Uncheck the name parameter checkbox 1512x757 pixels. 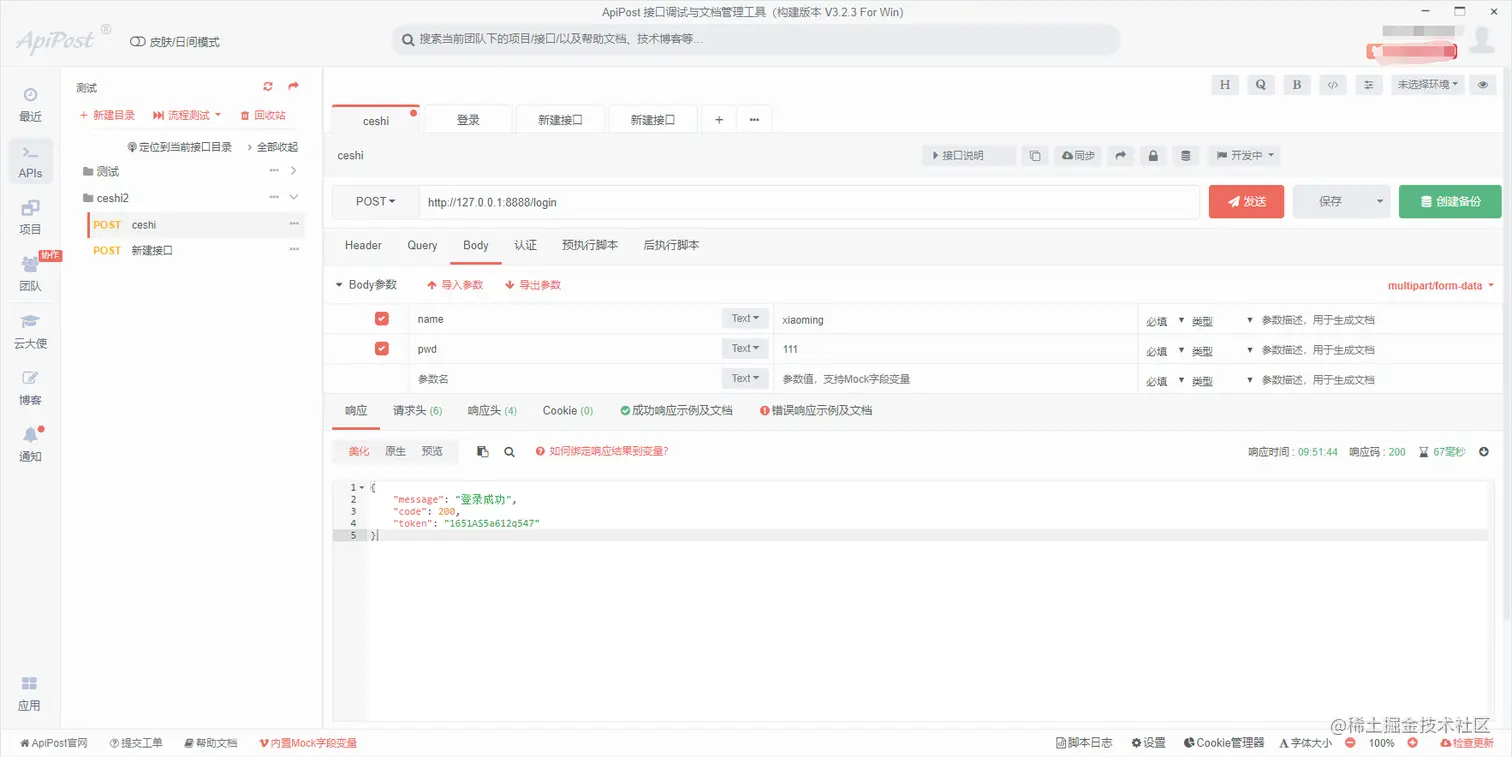(x=381, y=319)
